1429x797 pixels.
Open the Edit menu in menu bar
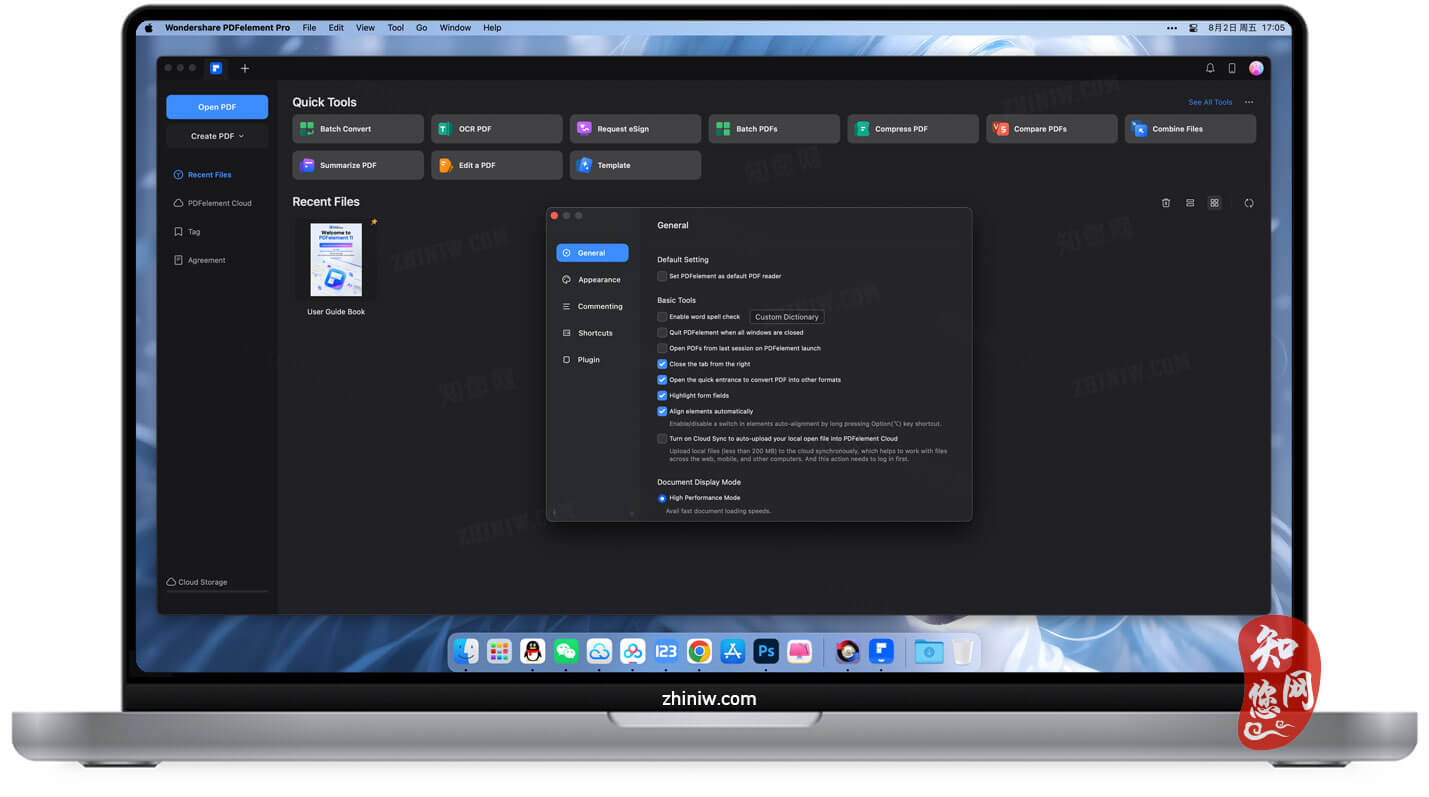[x=336, y=28]
